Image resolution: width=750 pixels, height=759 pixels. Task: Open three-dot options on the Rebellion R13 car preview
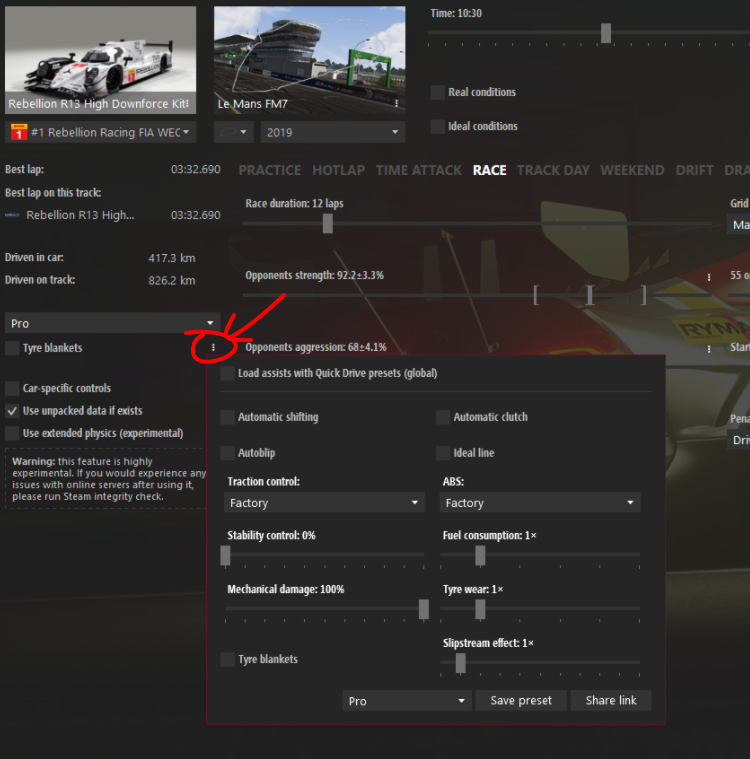pyautogui.click(x=187, y=104)
